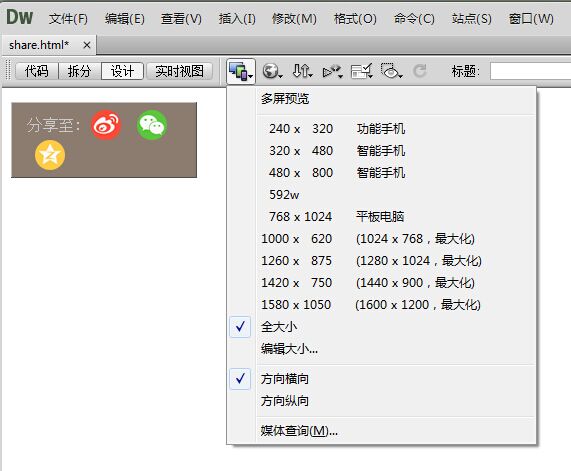Select 480 x 800 智能手机 size
This screenshot has width=571, height=471.
381,173
